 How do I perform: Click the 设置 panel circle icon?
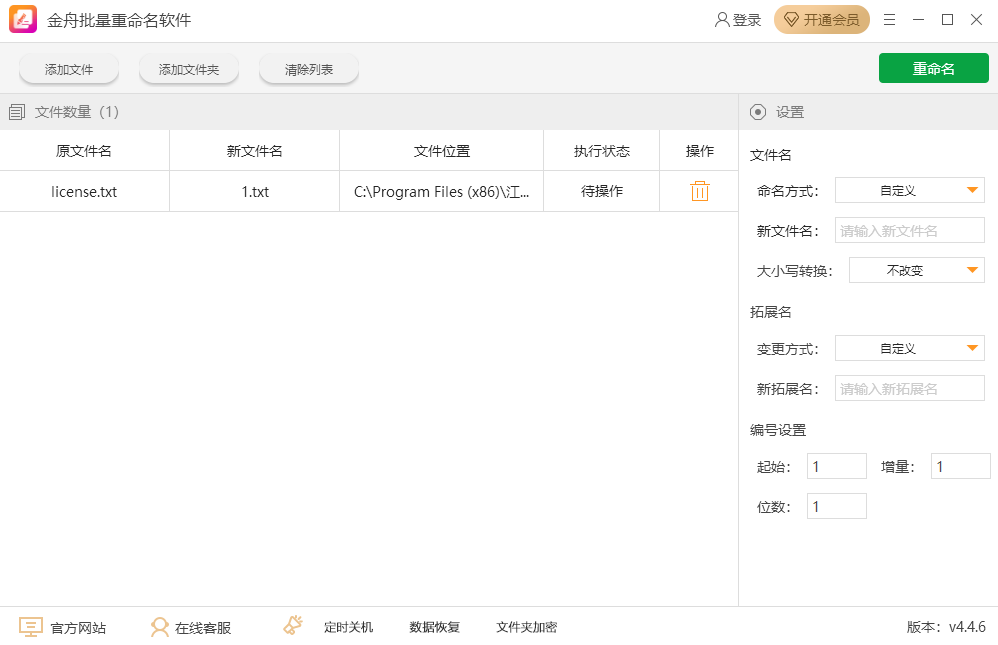758,112
